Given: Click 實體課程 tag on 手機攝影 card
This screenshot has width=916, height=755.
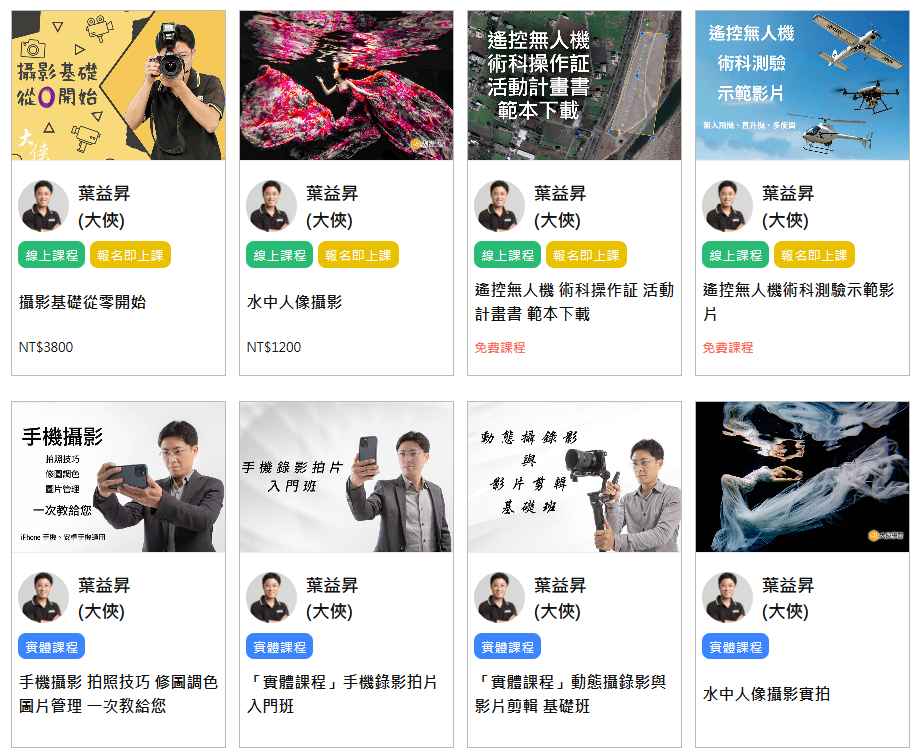Looking at the screenshot, I should point(51,646).
